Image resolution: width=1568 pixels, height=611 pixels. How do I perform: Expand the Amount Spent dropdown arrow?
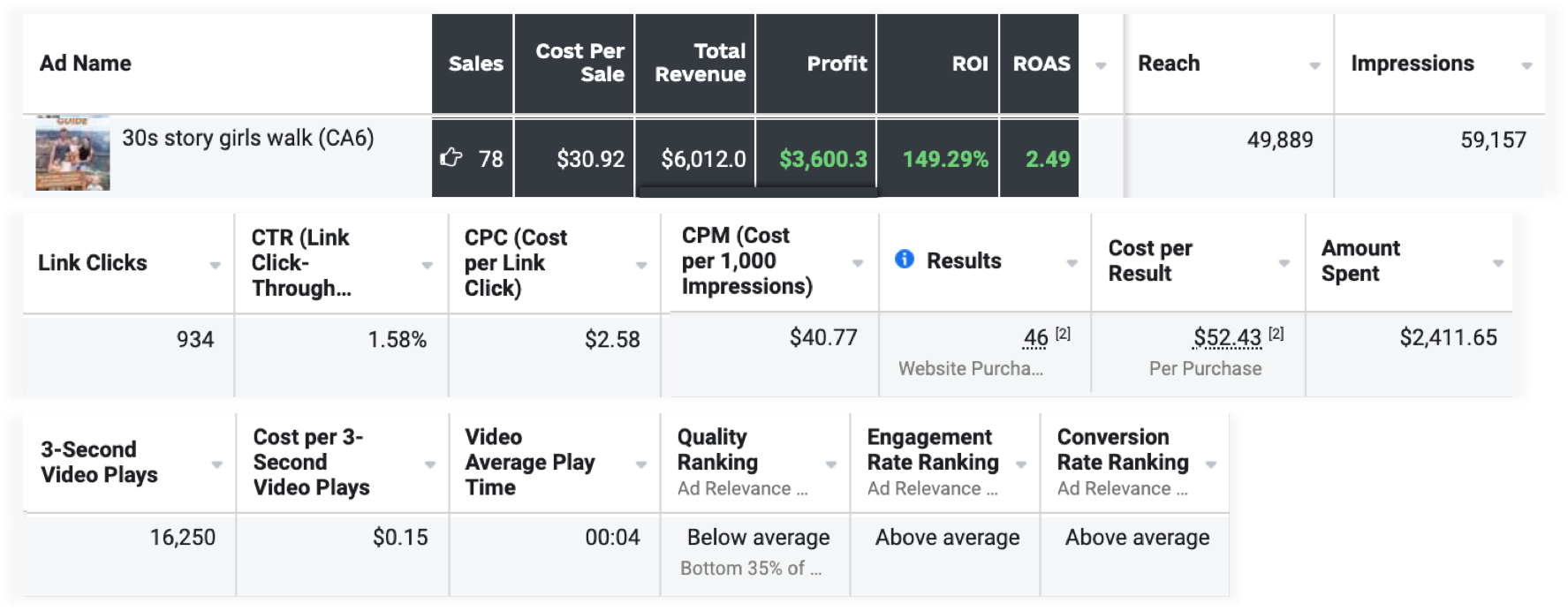pos(1498,264)
